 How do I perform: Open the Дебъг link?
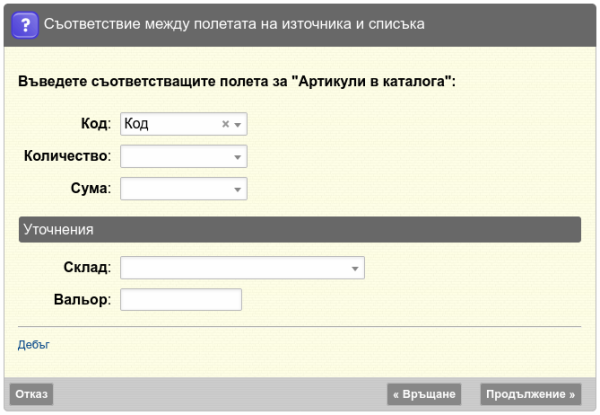click(34, 345)
